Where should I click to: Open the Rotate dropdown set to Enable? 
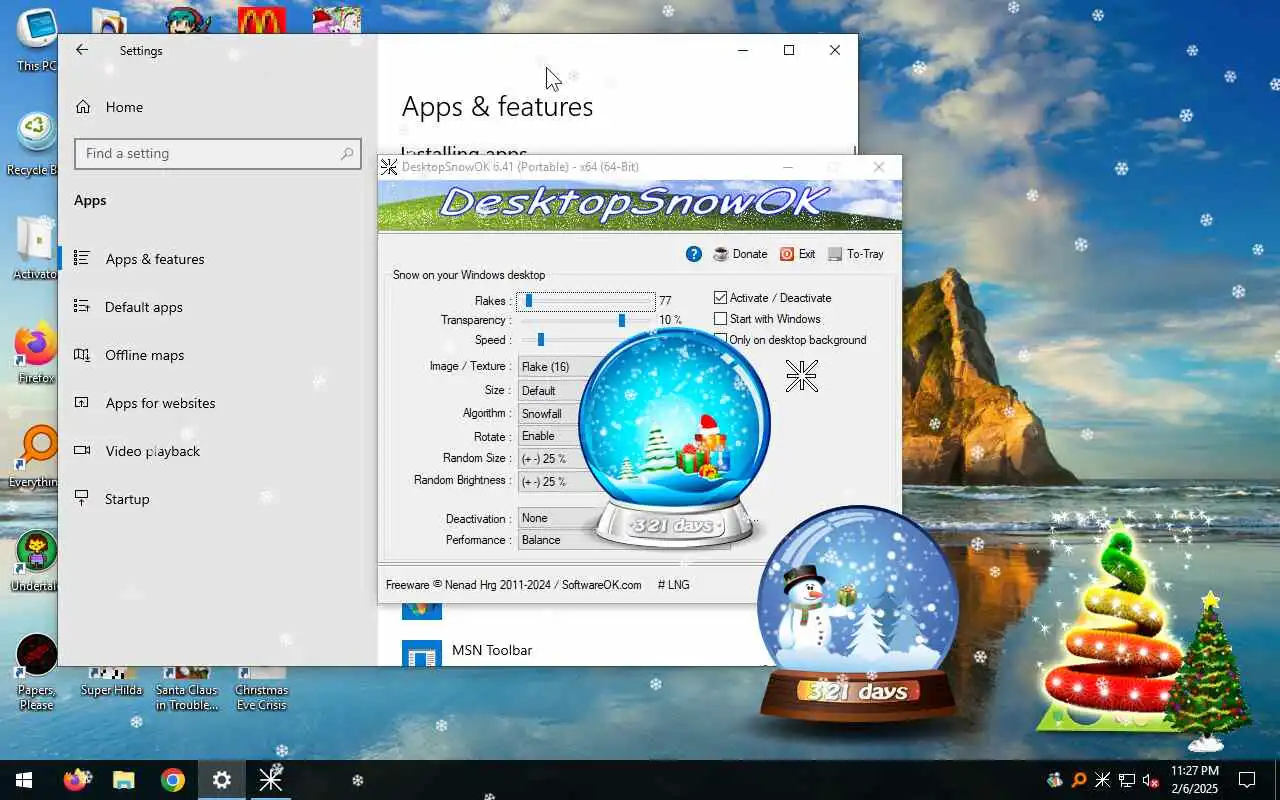[x=550, y=436]
